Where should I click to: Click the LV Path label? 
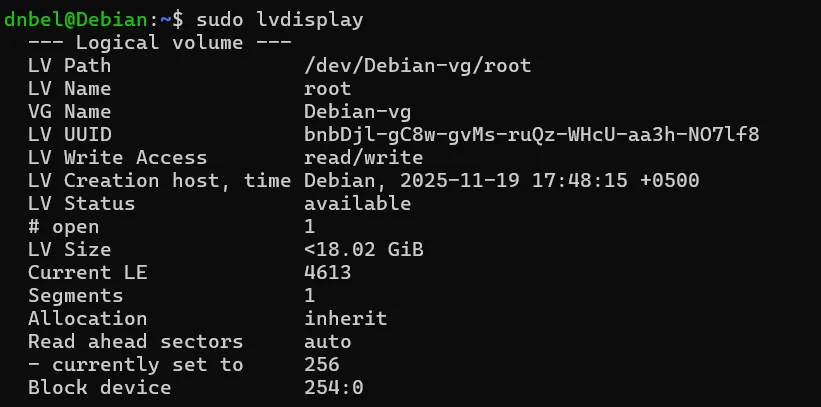(69, 66)
